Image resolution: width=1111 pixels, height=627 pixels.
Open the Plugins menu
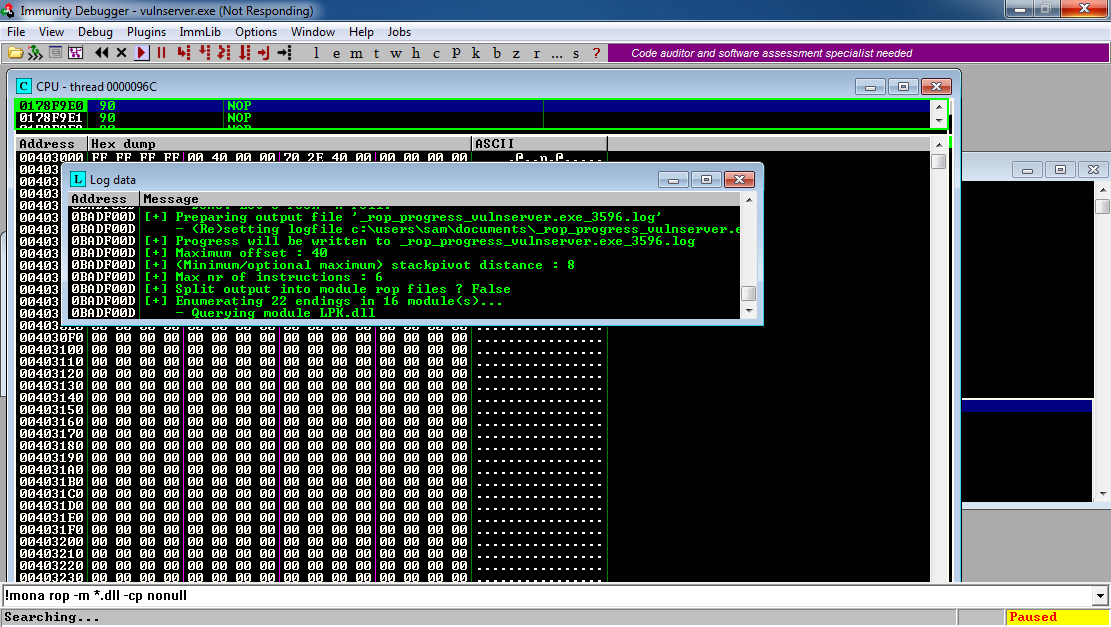click(x=146, y=32)
